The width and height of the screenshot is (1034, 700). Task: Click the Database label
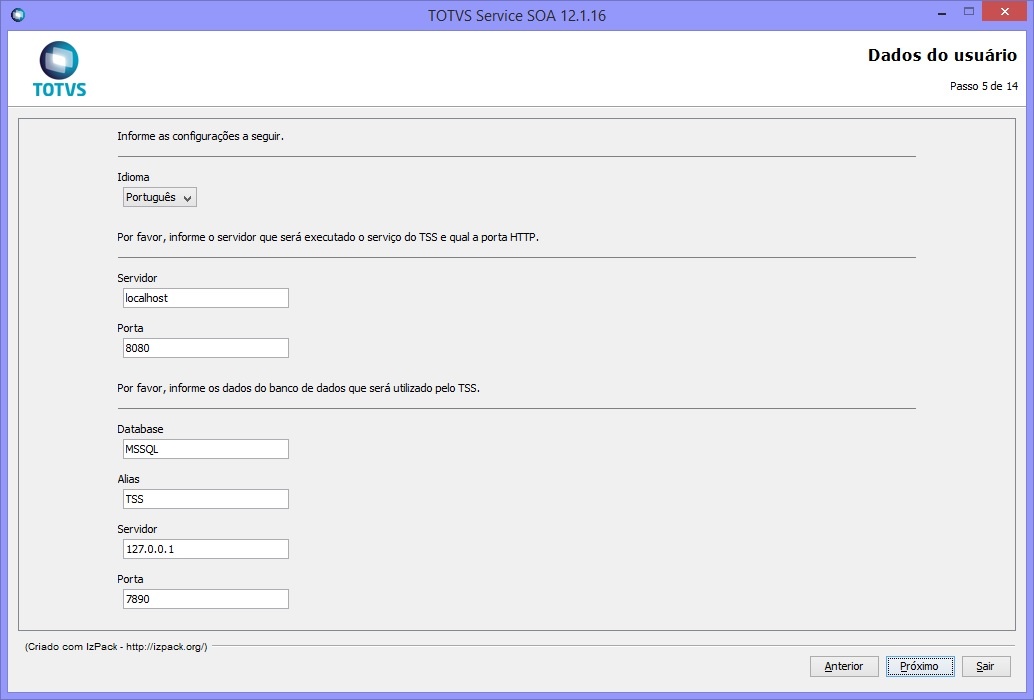point(140,429)
